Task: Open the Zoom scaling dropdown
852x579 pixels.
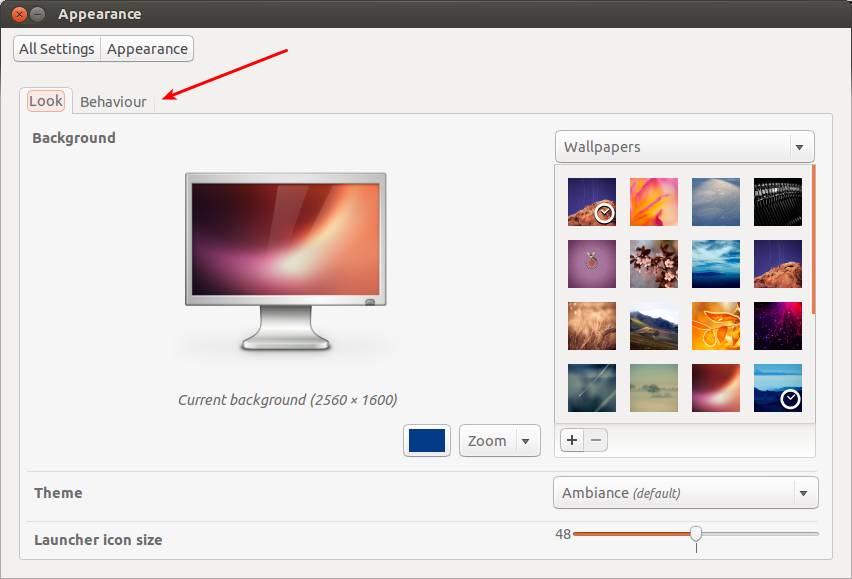Action: tap(499, 440)
